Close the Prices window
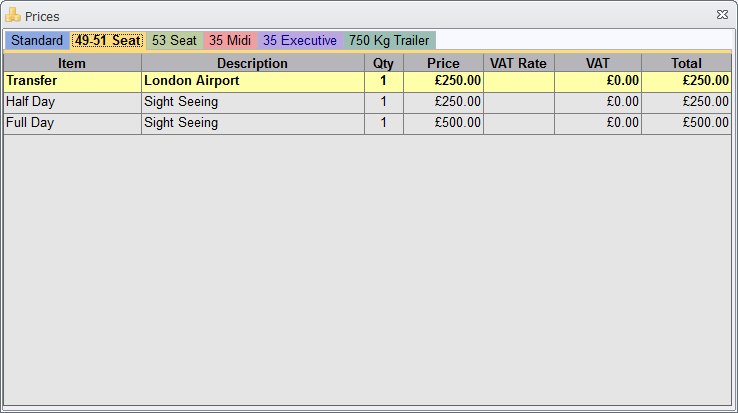Image resolution: width=738 pixels, height=413 pixels. (x=722, y=15)
